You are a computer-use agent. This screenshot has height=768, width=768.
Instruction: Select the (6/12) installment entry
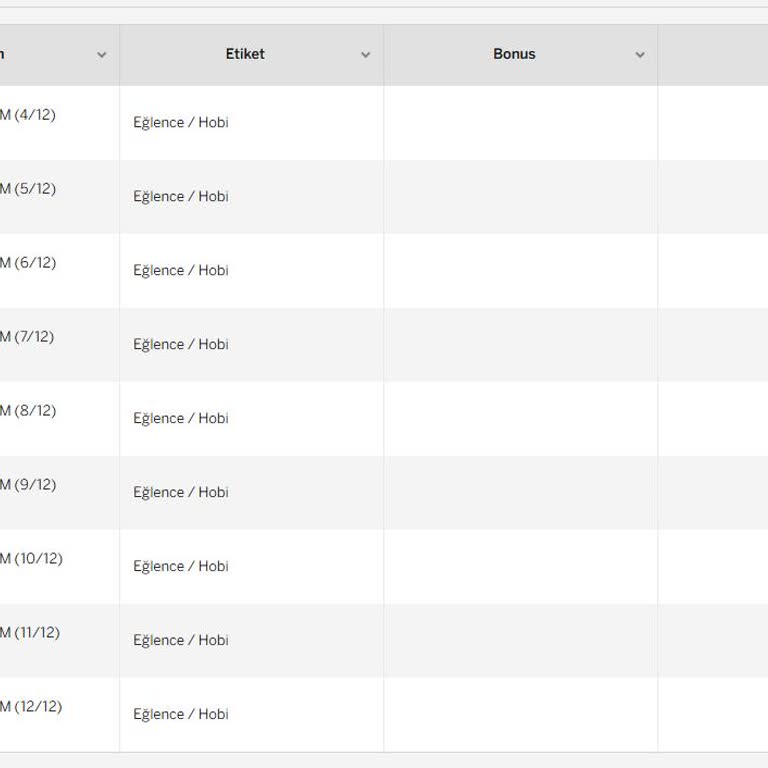tap(33, 263)
